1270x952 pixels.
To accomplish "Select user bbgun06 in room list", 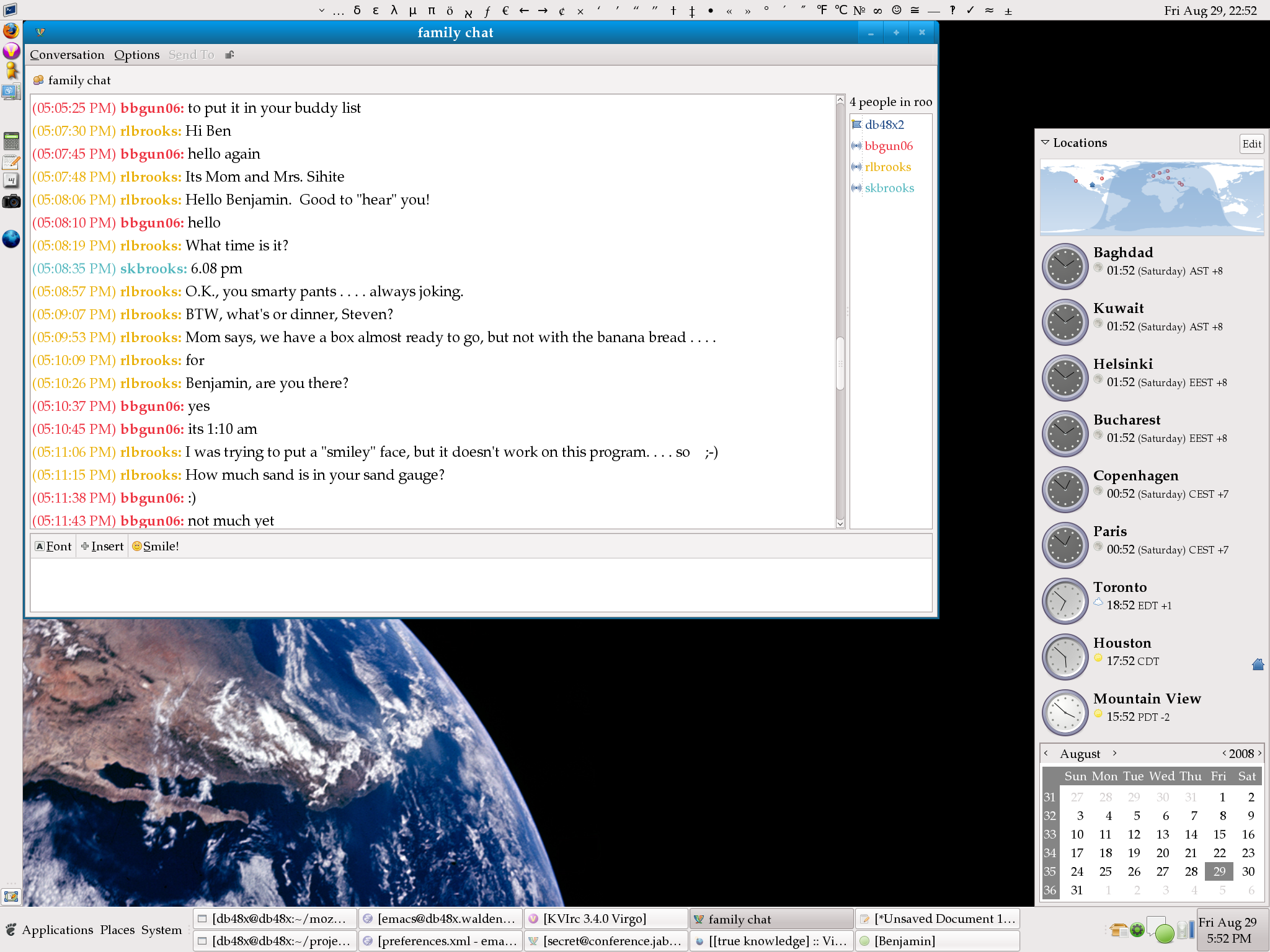I will coord(889,146).
